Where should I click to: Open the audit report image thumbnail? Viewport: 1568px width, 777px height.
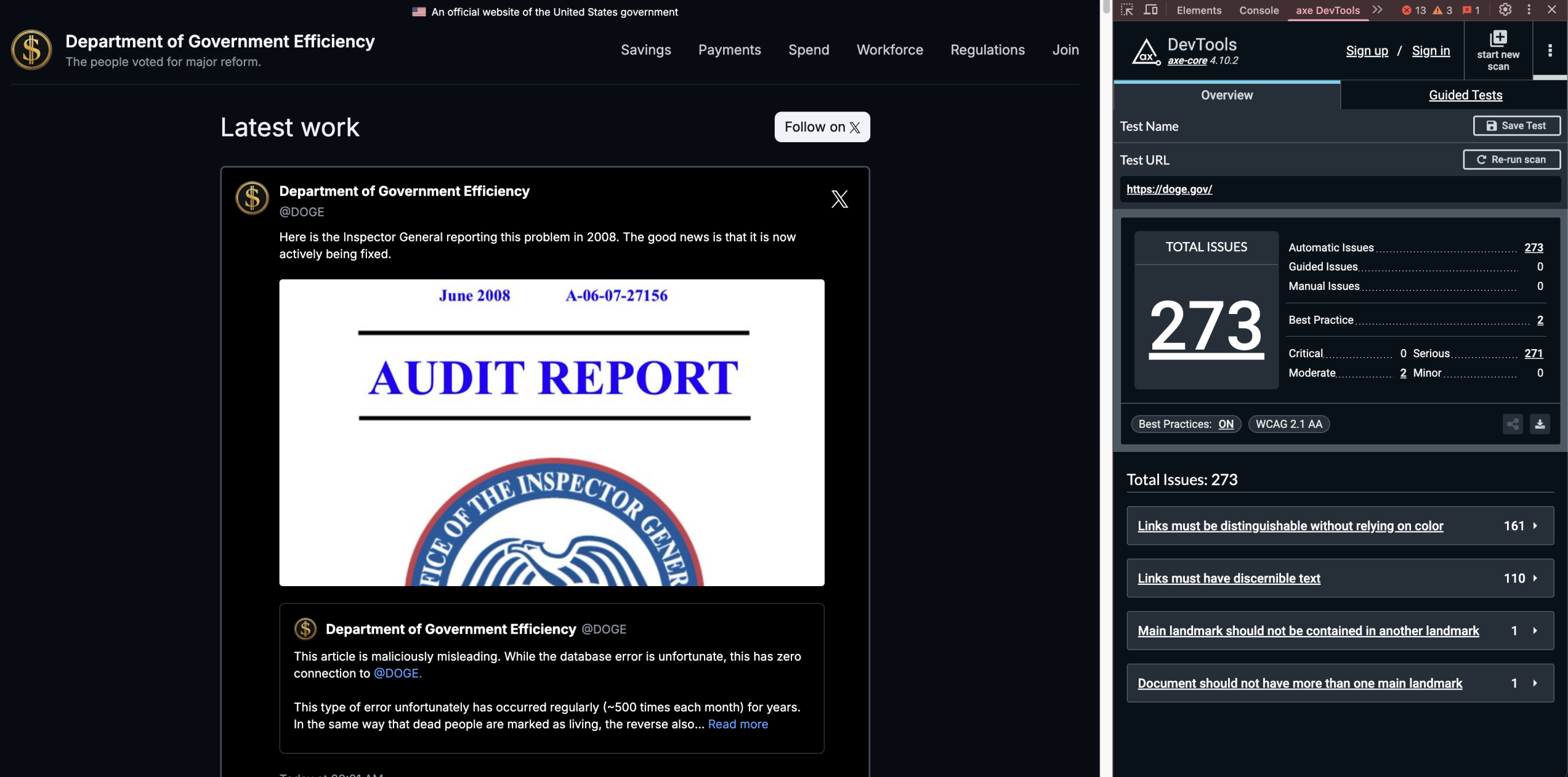coord(551,432)
